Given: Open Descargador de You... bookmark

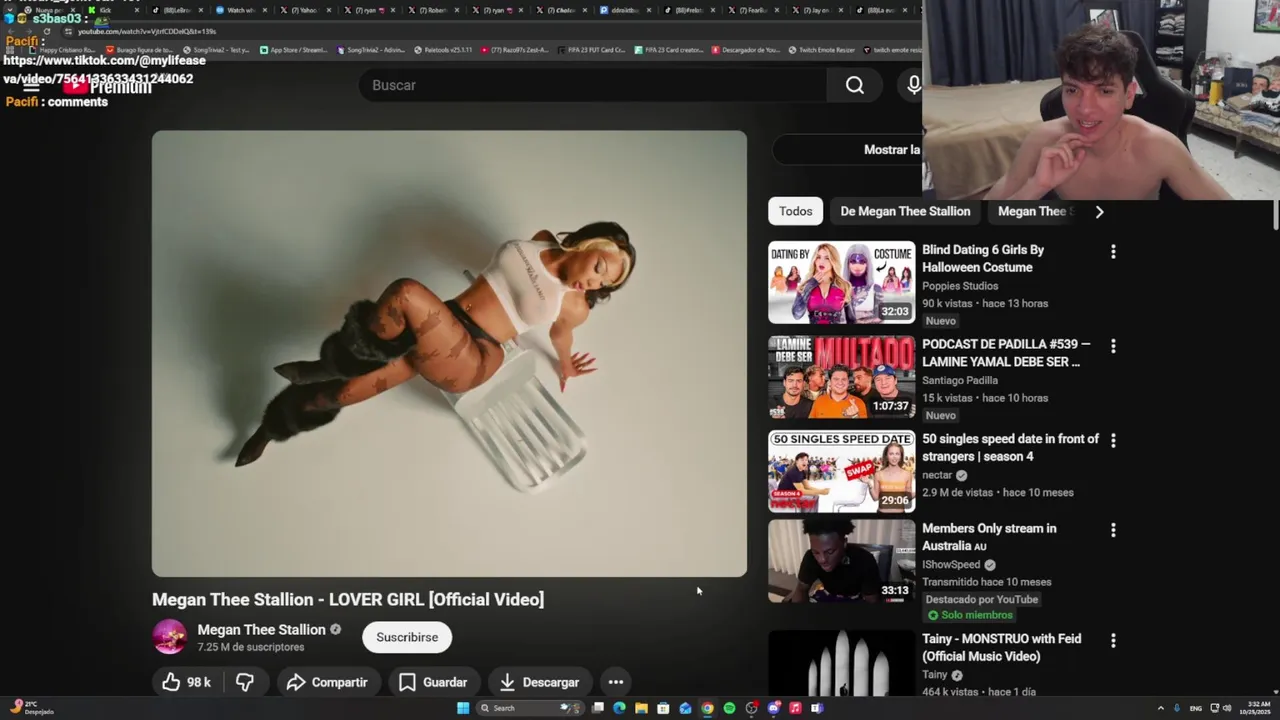Looking at the screenshot, I should (x=747, y=50).
